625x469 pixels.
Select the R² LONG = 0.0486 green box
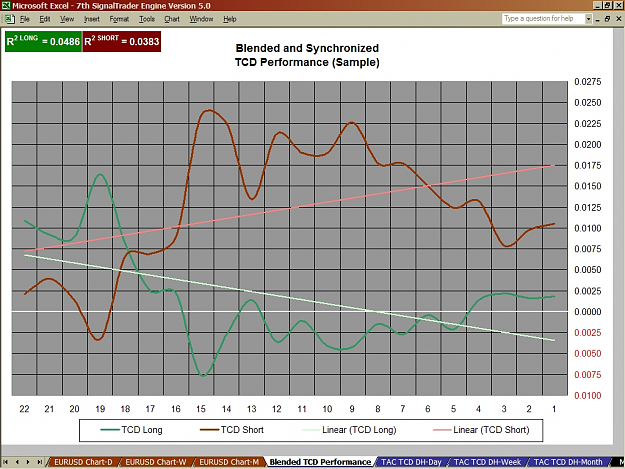[x=43, y=41]
